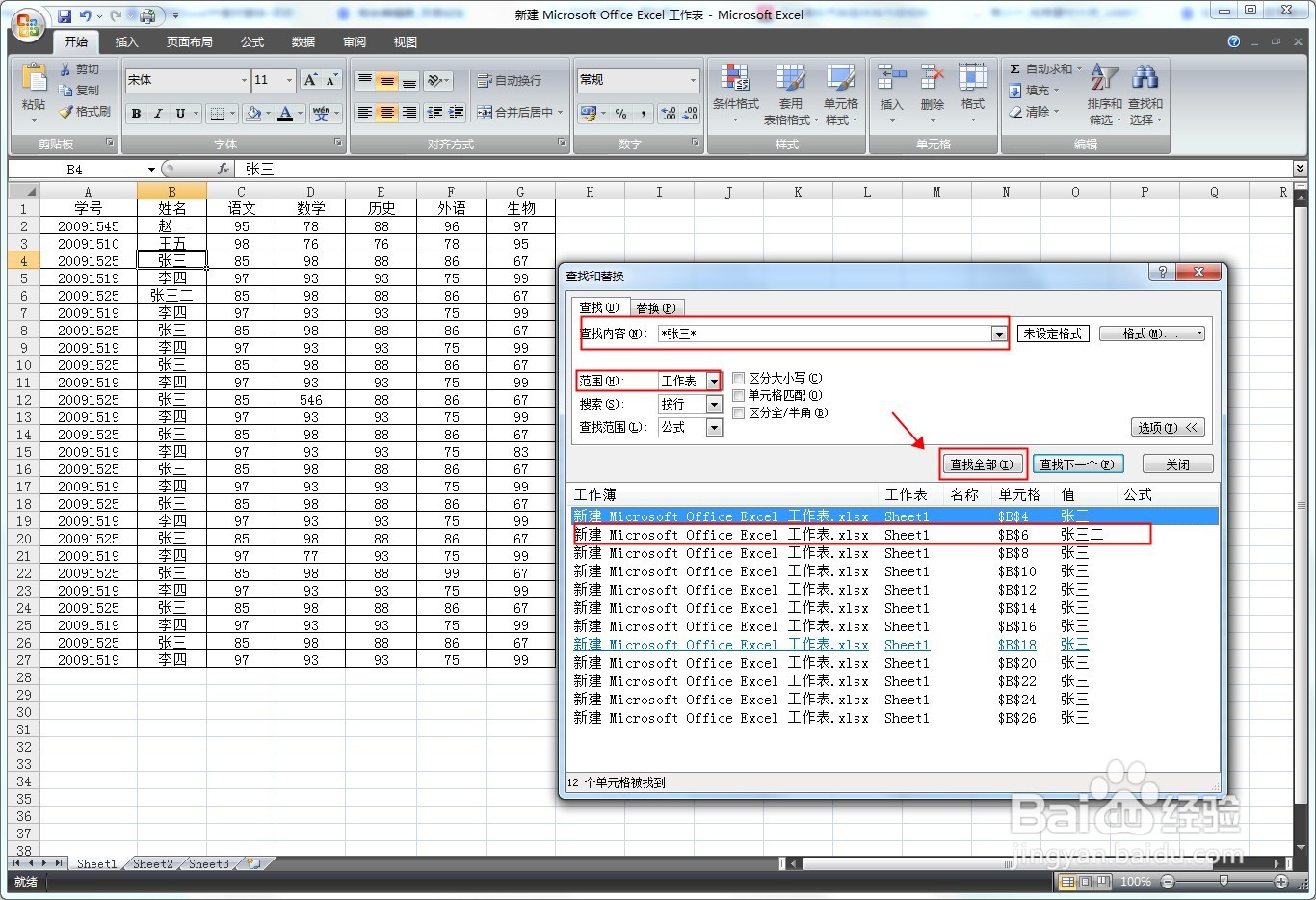Center text horizontally in the ribbon
The width and height of the screenshot is (1316, 900).
[386, 113]
